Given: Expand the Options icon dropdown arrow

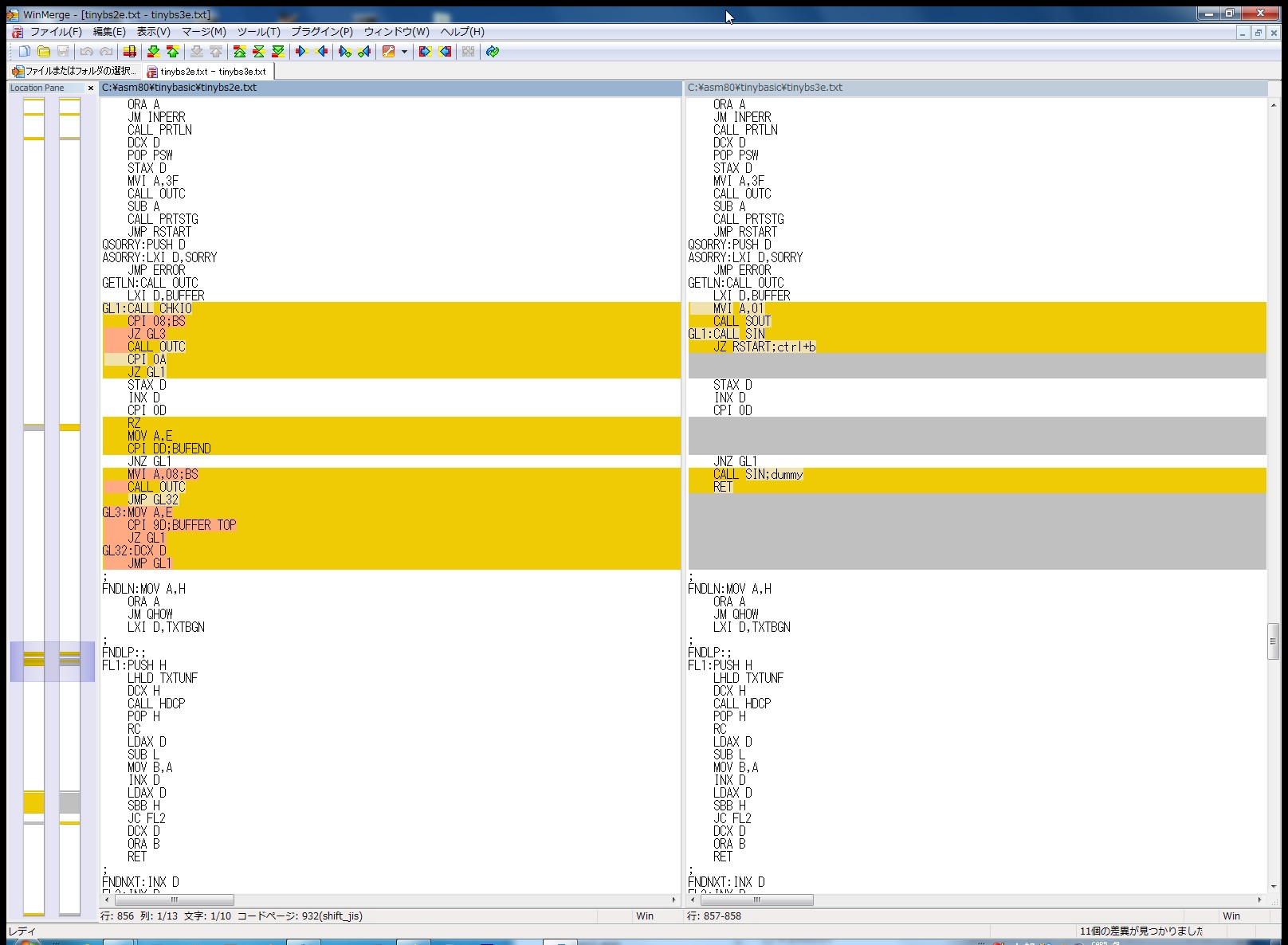Looking at the screenshot, I should click(404, 52).
